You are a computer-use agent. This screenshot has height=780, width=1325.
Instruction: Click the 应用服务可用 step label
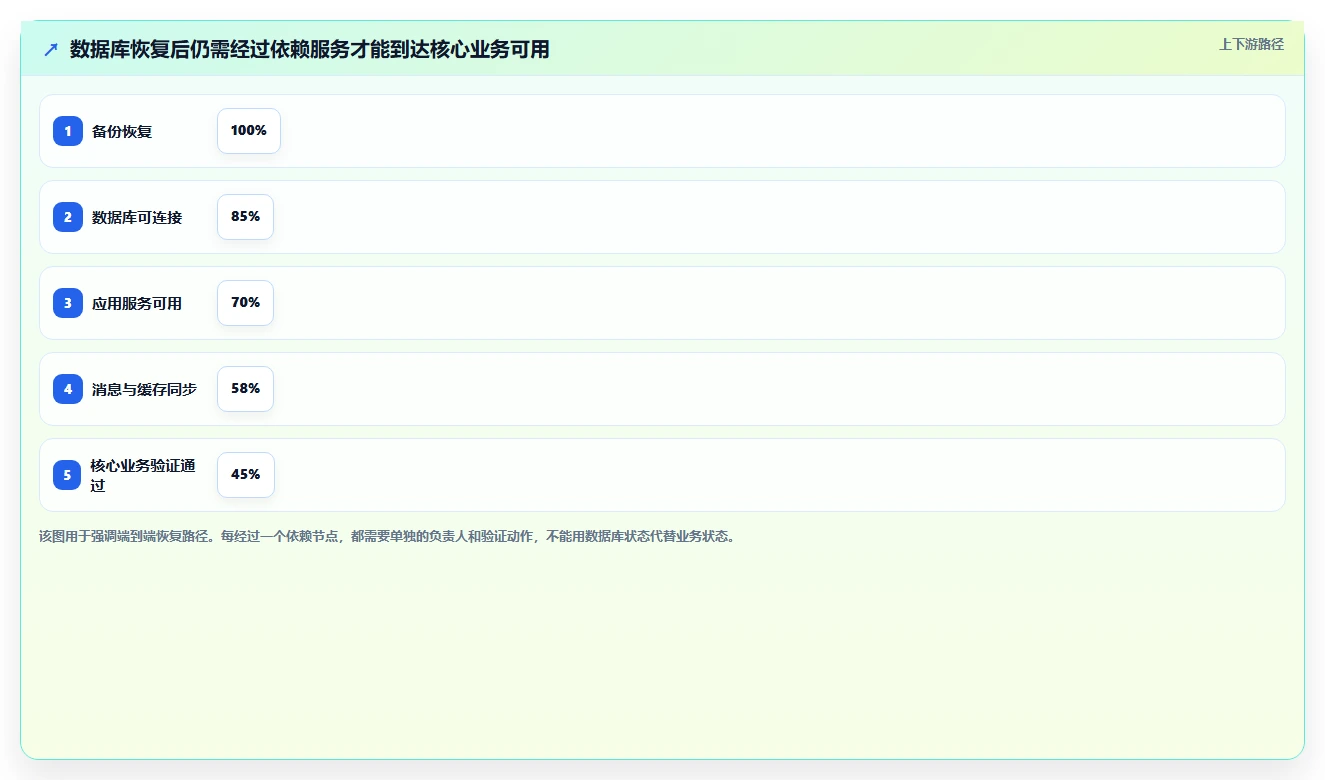(x=137, y=303)
